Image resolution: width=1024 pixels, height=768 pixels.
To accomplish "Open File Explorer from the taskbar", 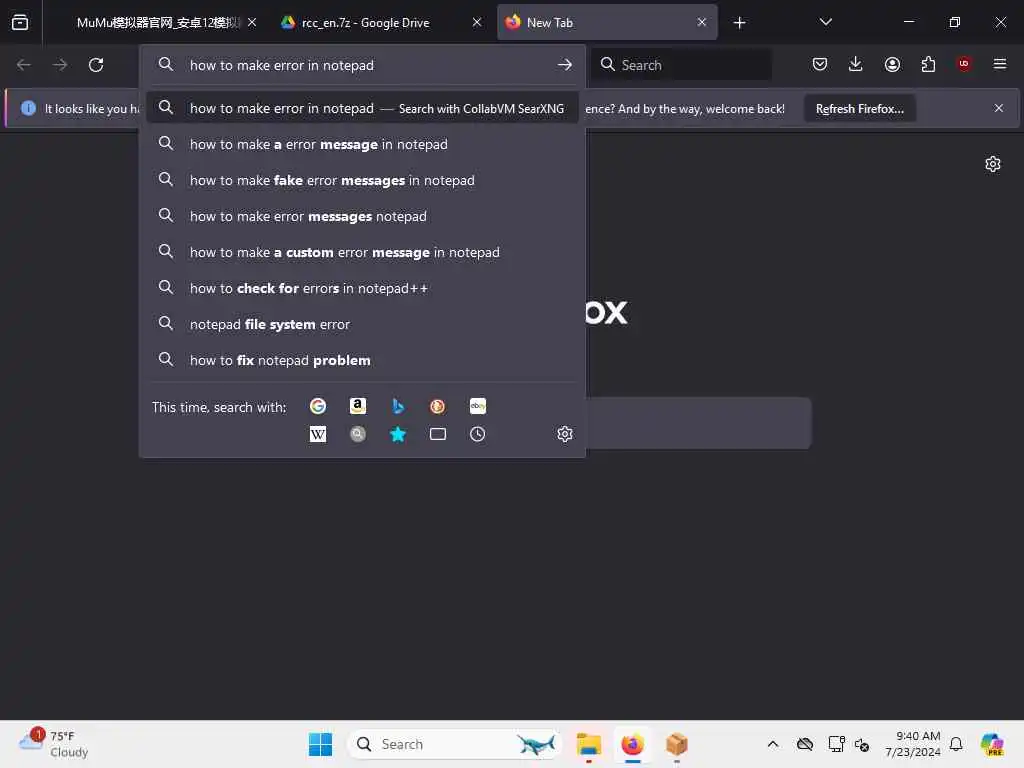I will [x=588, y=744].
